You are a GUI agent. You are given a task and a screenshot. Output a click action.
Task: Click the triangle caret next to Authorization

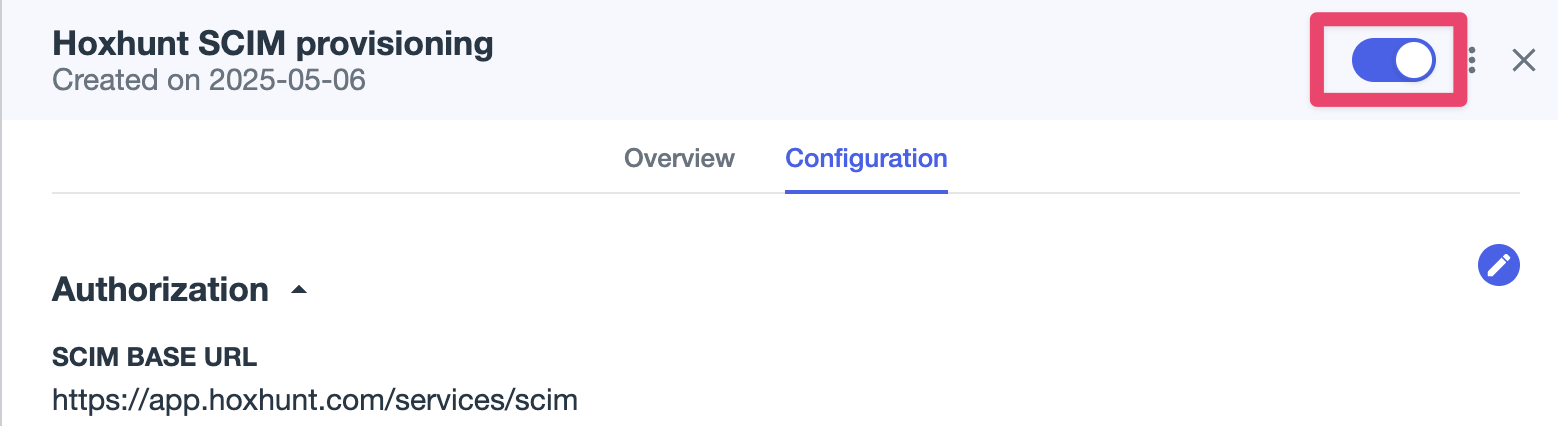pyautogui.click(x=298, y=290)
